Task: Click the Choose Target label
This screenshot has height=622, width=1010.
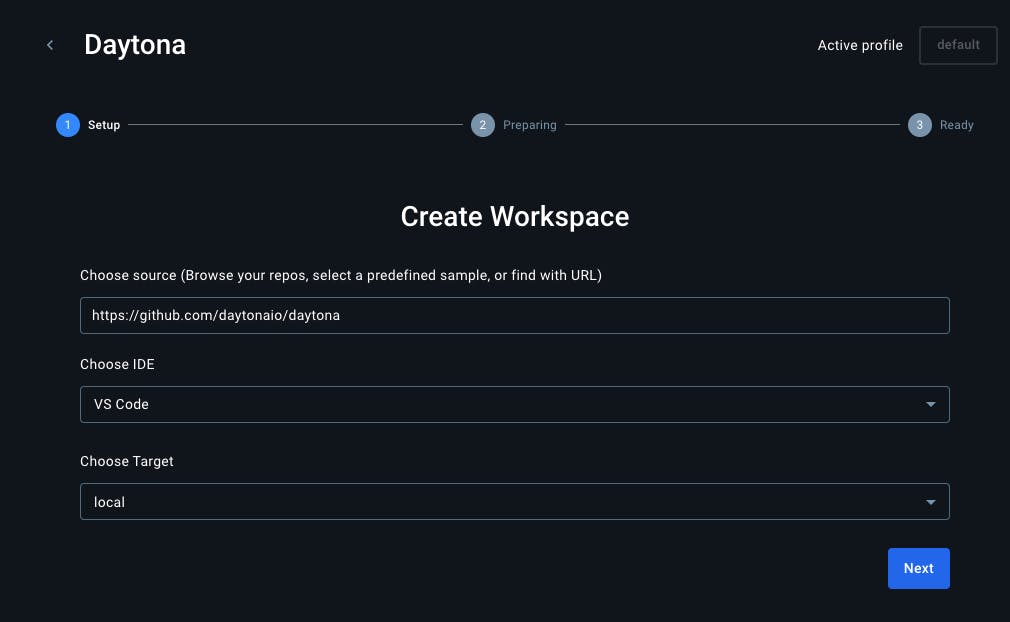Action: point(127,462)
